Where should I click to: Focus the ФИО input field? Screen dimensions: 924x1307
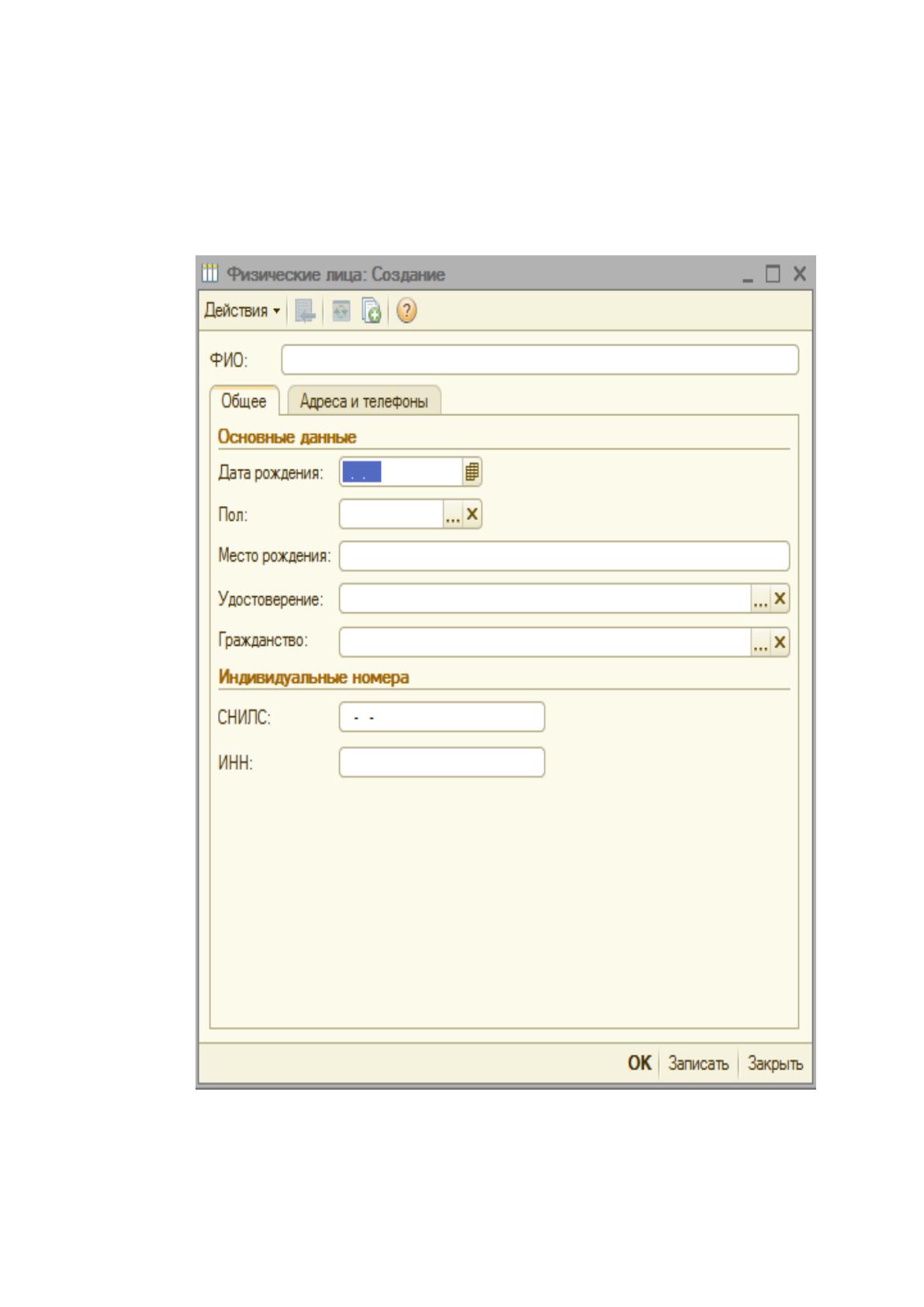click(x=540, y=360)
